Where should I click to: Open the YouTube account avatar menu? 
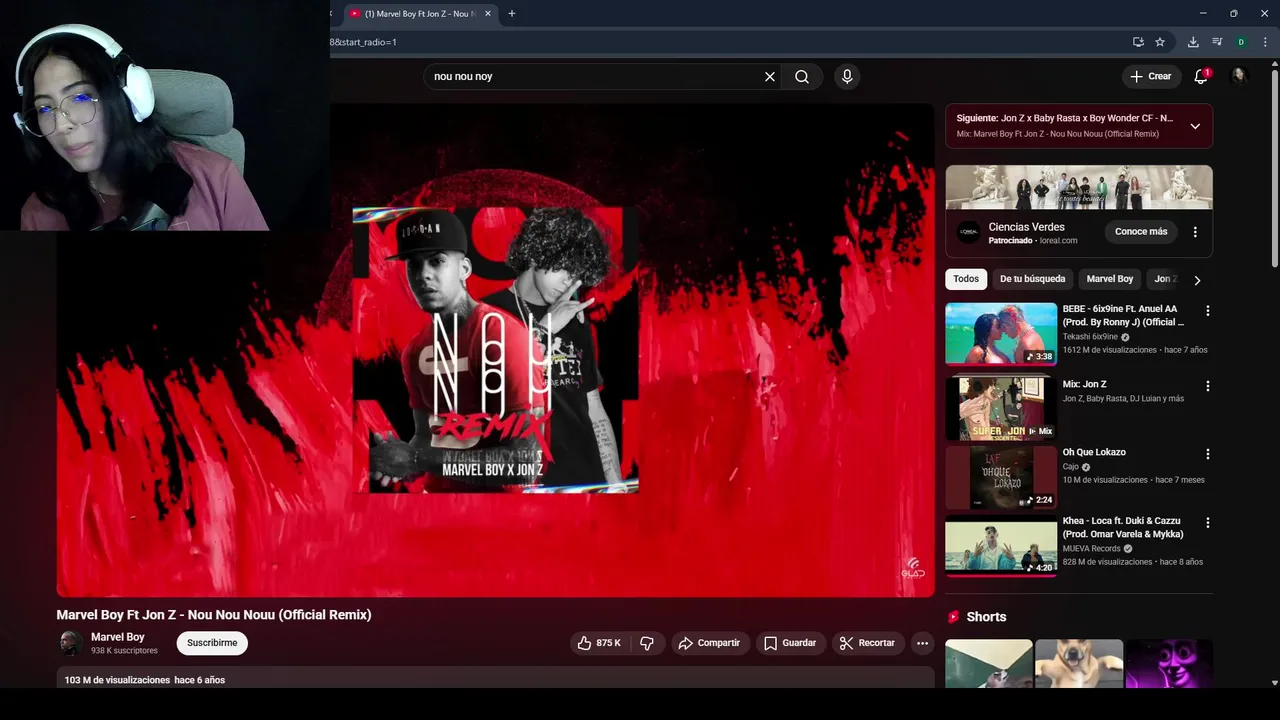coord(1239,76)
